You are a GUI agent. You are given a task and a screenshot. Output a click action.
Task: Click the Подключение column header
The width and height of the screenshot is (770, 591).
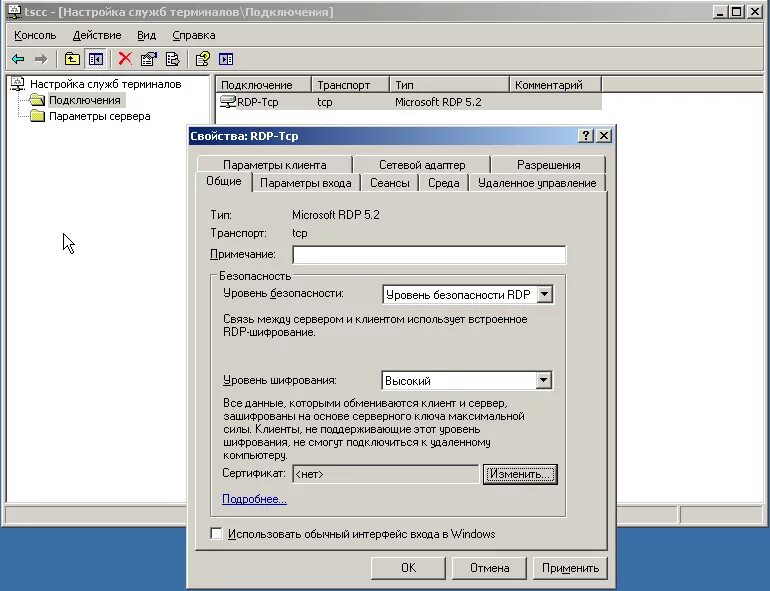[263, 84]
